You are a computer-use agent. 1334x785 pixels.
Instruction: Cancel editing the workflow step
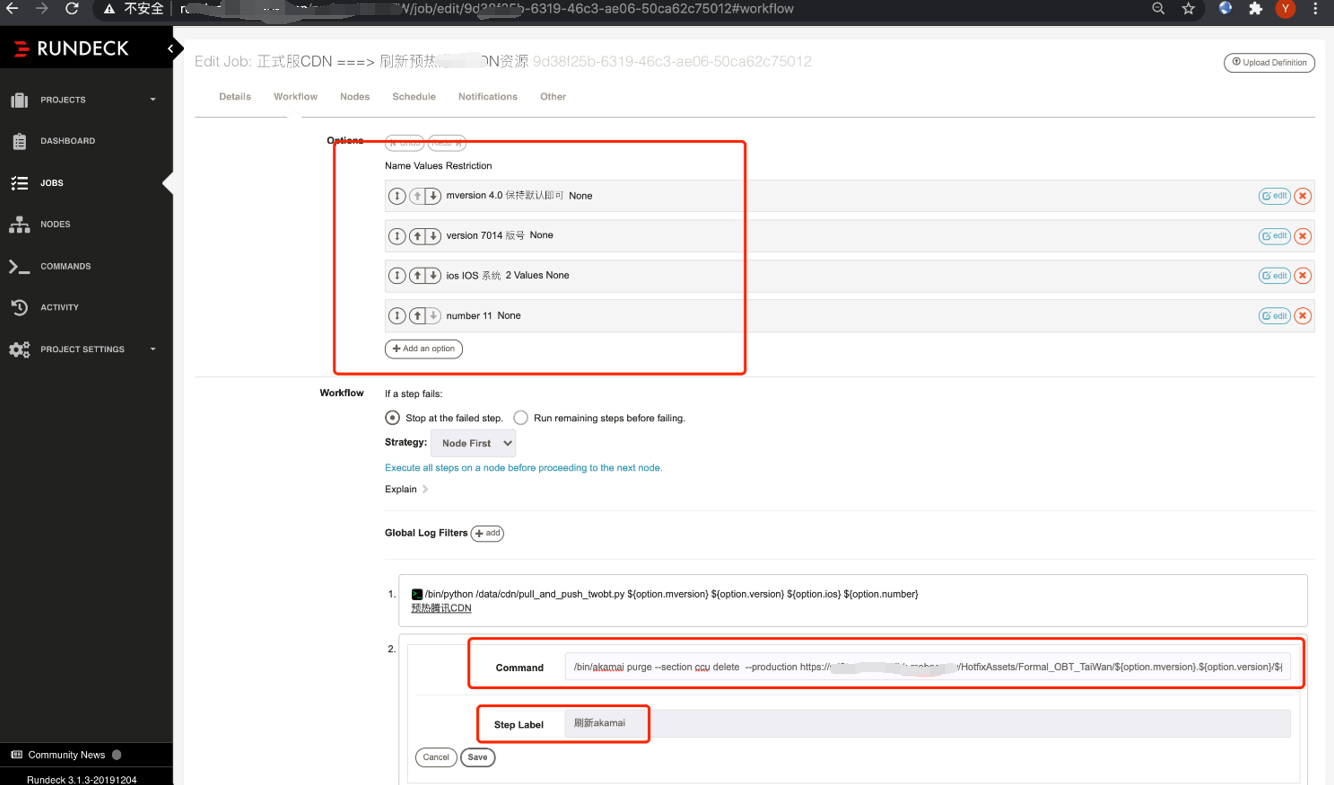pyautogui.click(x=436, y=758)
